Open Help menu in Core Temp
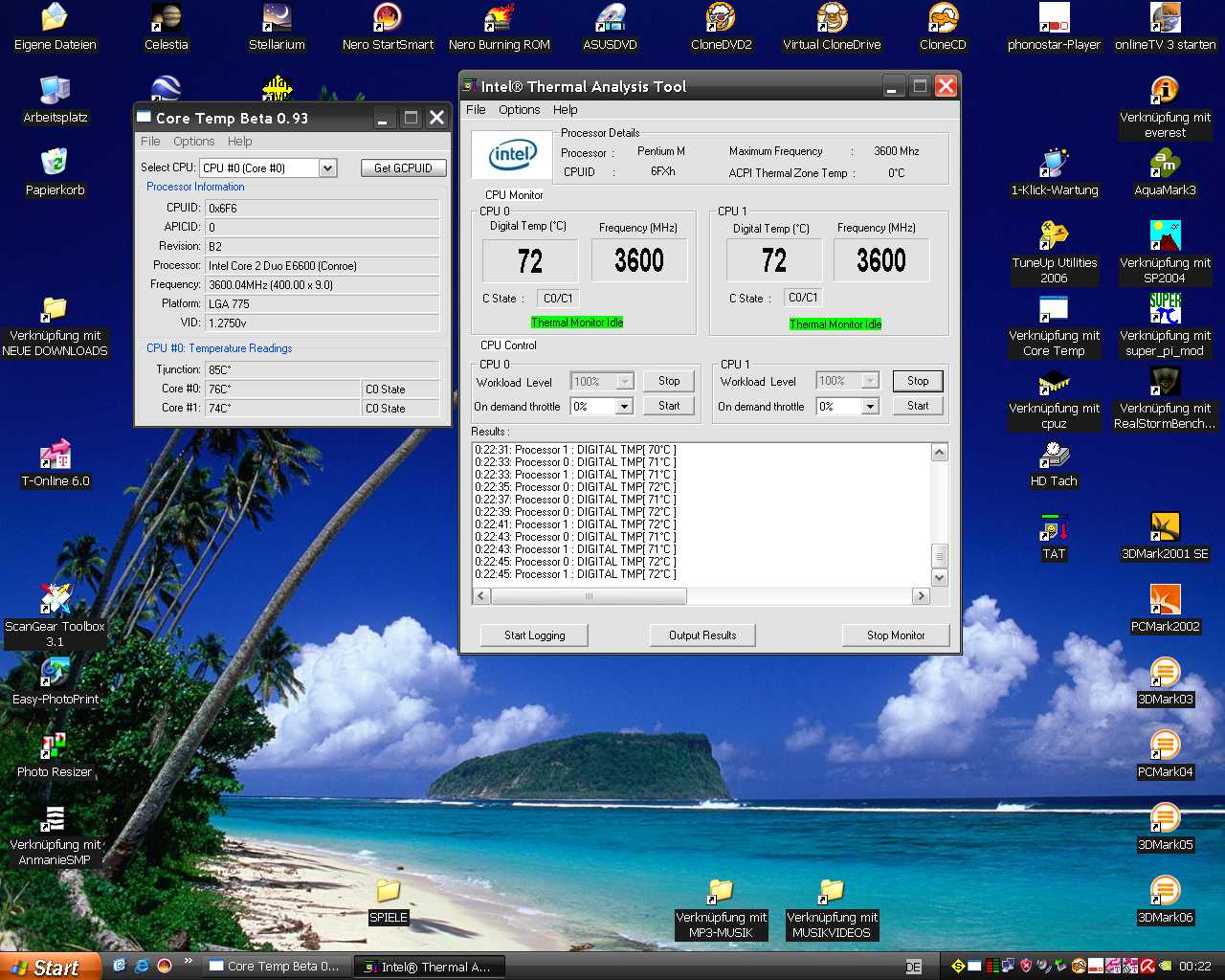The height and width of the screenshot is (980, 1225). click(239, 141)
